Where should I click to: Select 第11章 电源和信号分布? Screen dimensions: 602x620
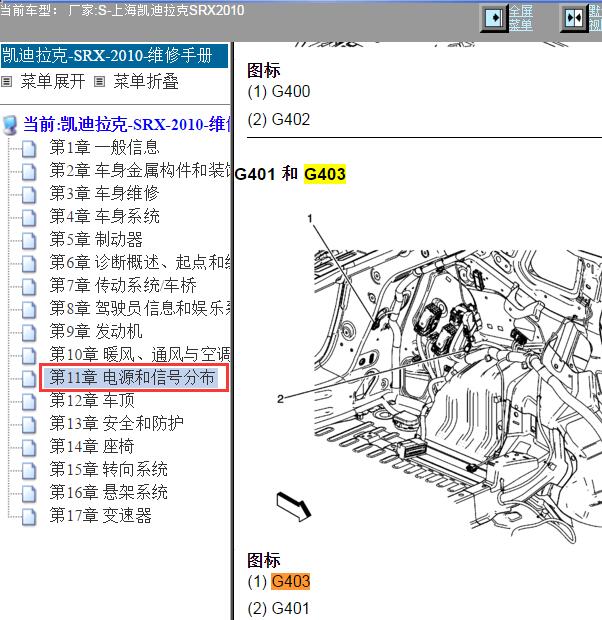133,377
